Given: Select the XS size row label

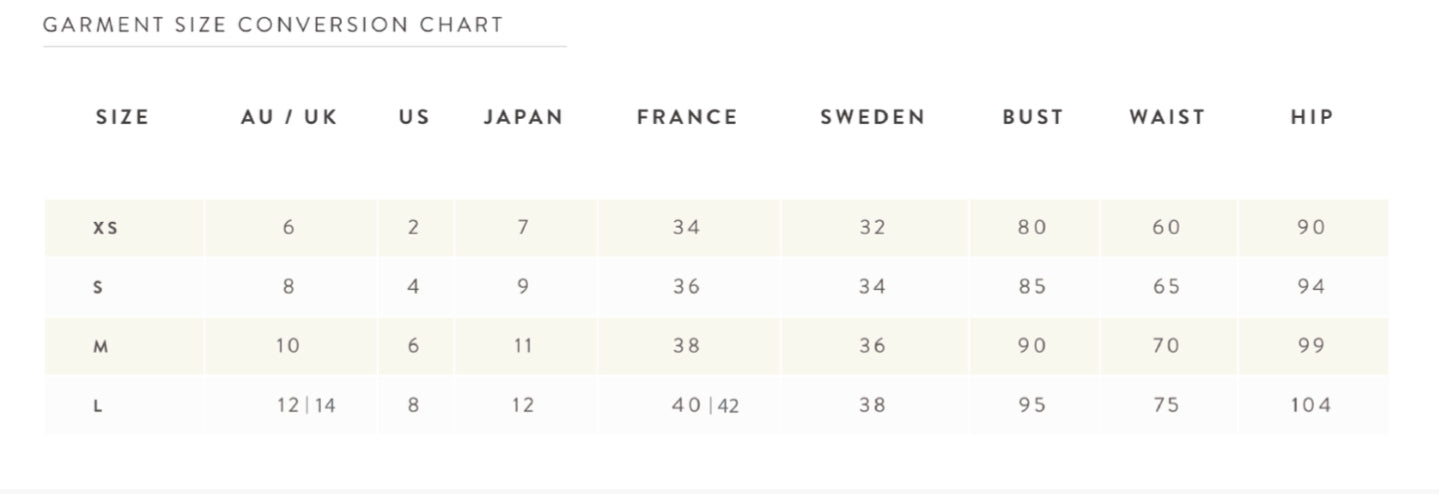Looking at the screenshot, I should pyautogui.click(x=105, y=228).
